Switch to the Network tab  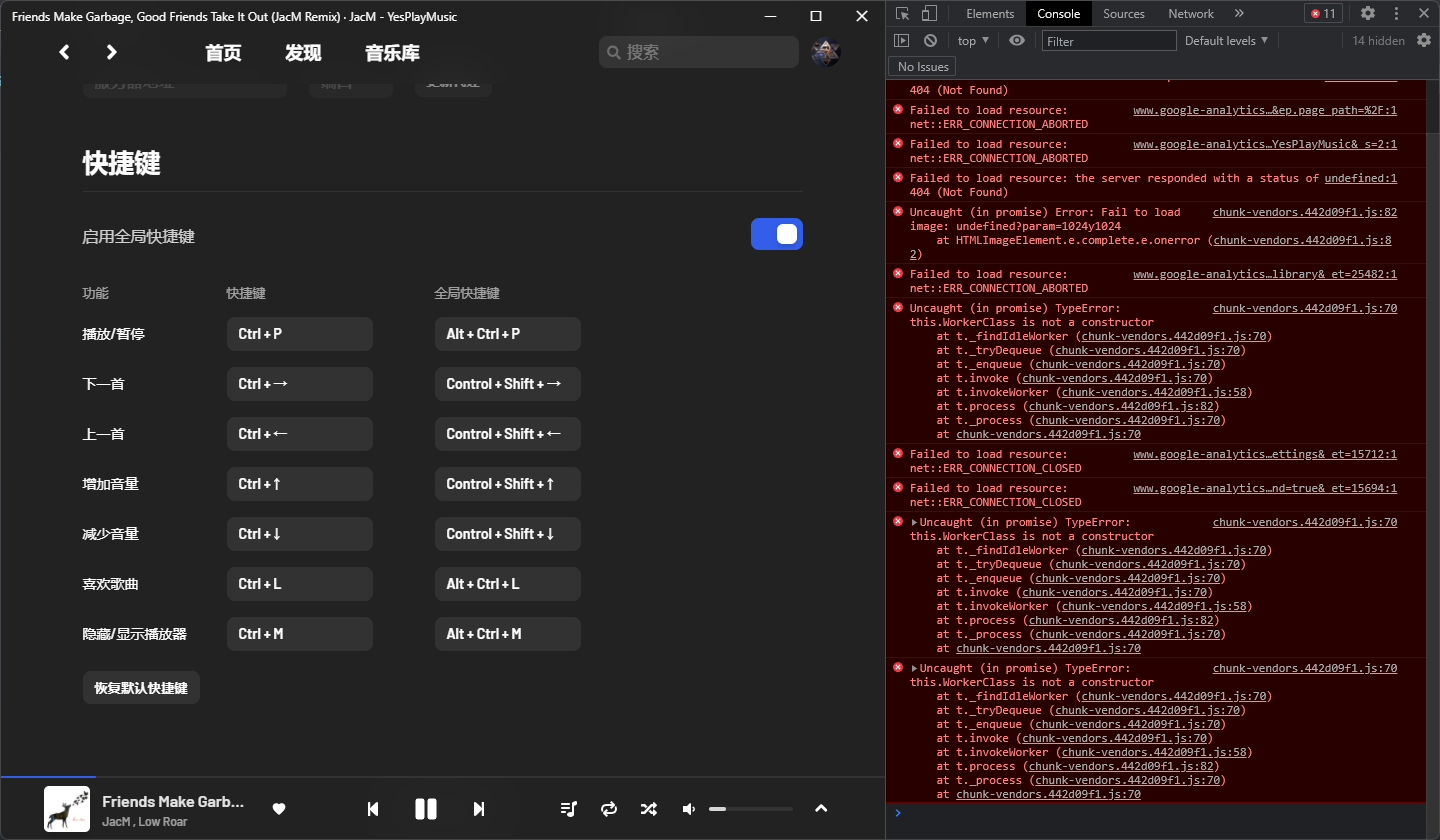[1191, 13]
